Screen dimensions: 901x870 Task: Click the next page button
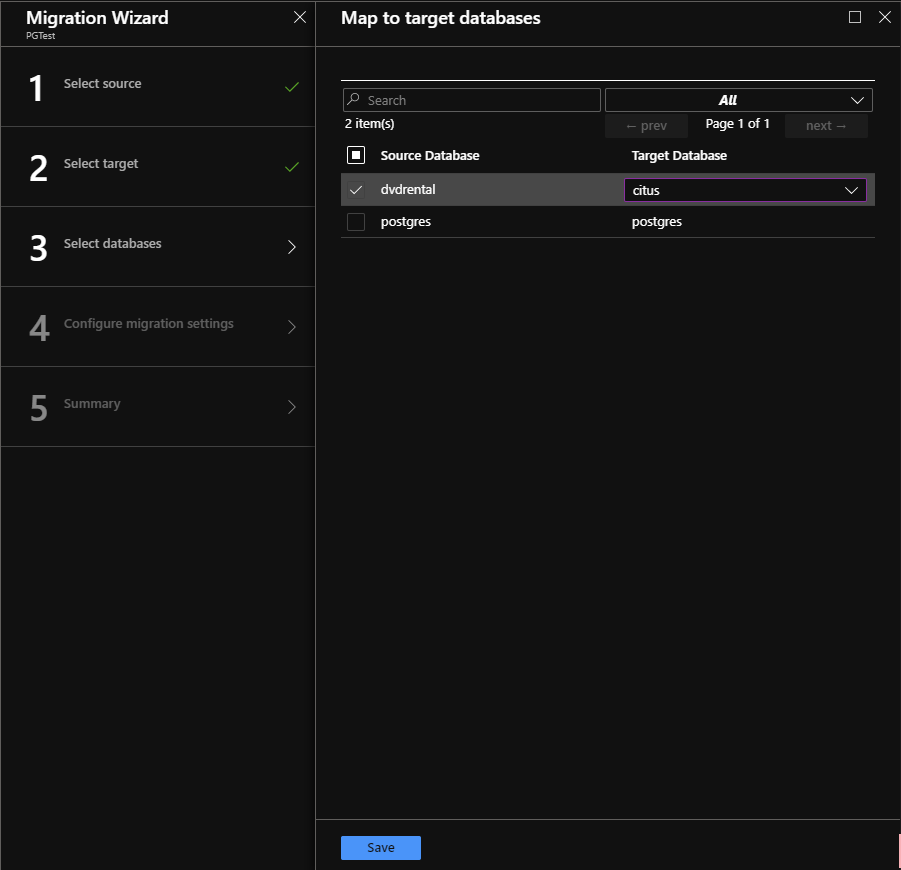(x=826, y=126)
